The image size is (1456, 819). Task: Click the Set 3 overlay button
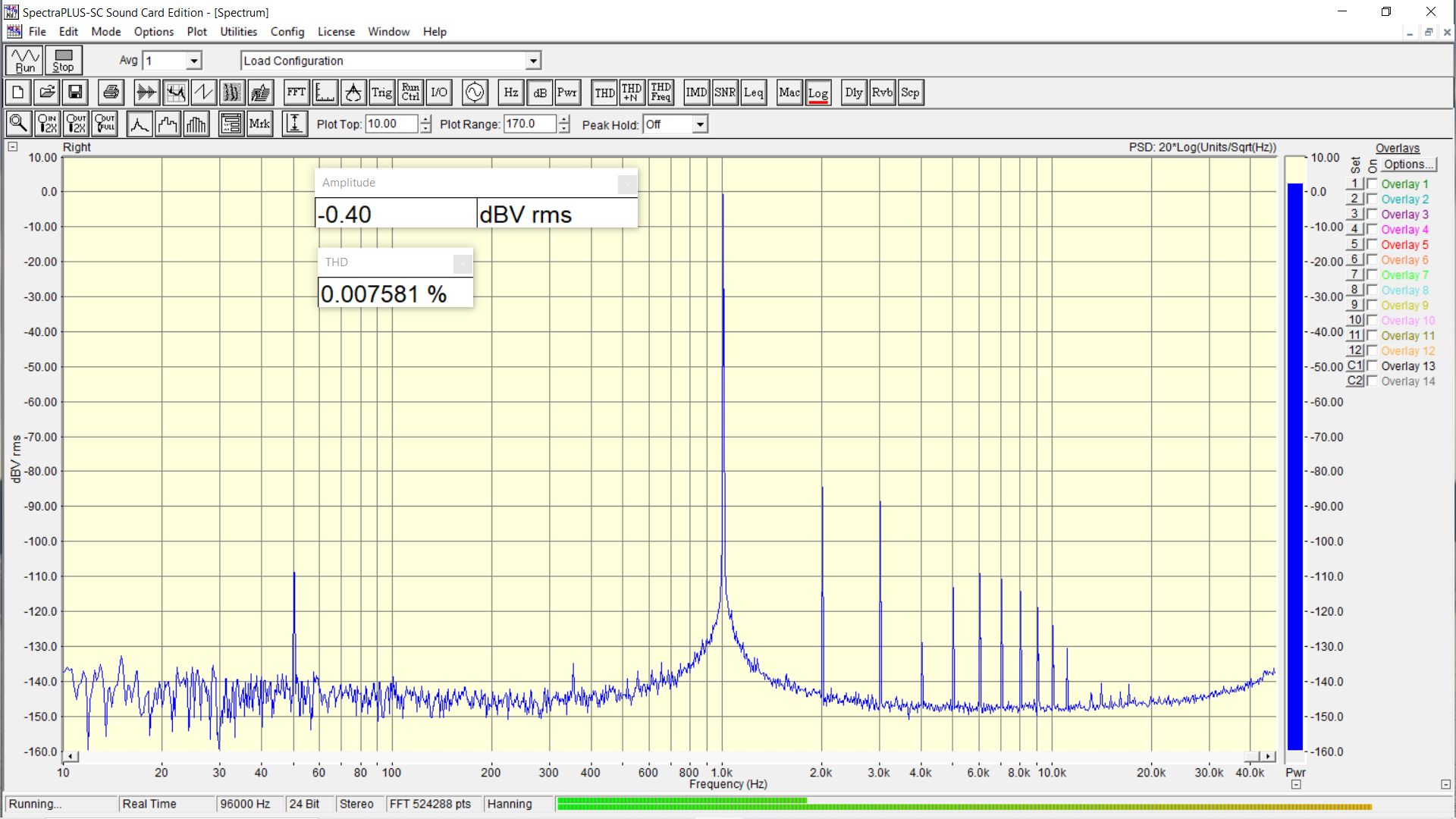click(x=1354, y=215)
